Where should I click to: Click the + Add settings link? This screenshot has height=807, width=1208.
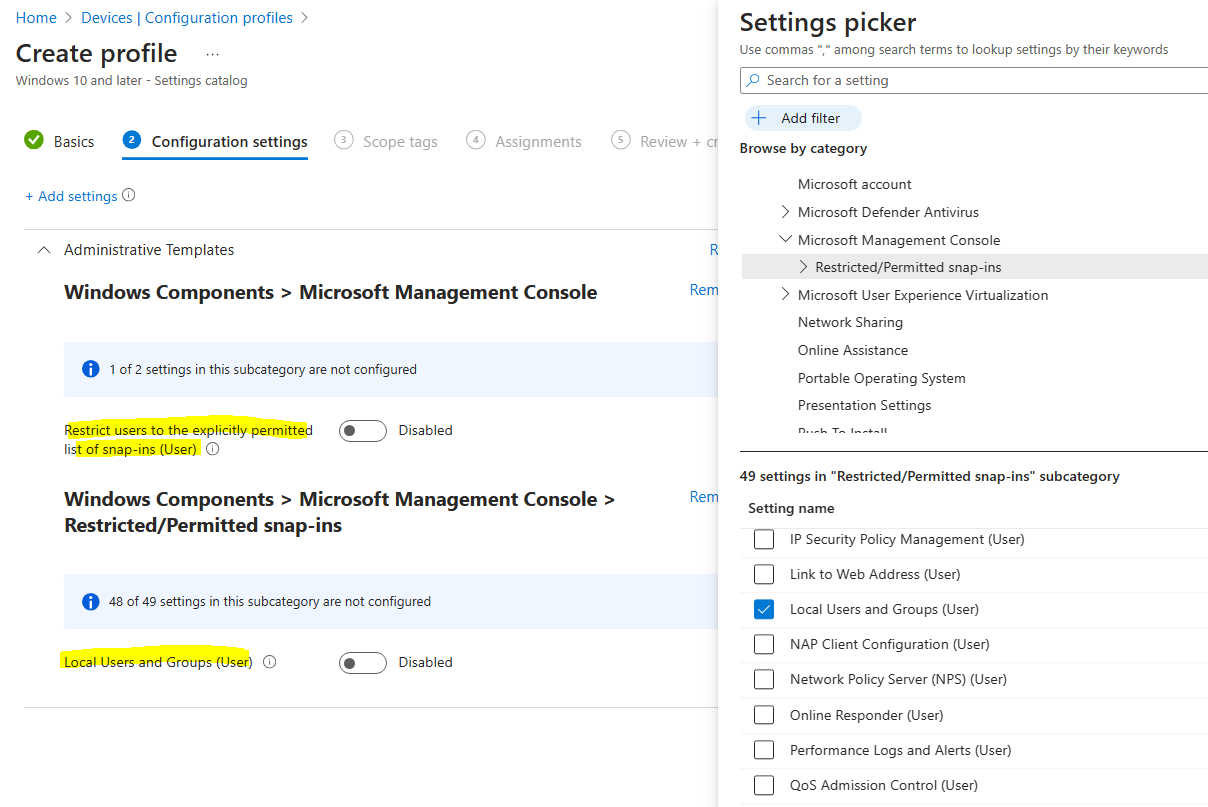[x=71, y=196]
